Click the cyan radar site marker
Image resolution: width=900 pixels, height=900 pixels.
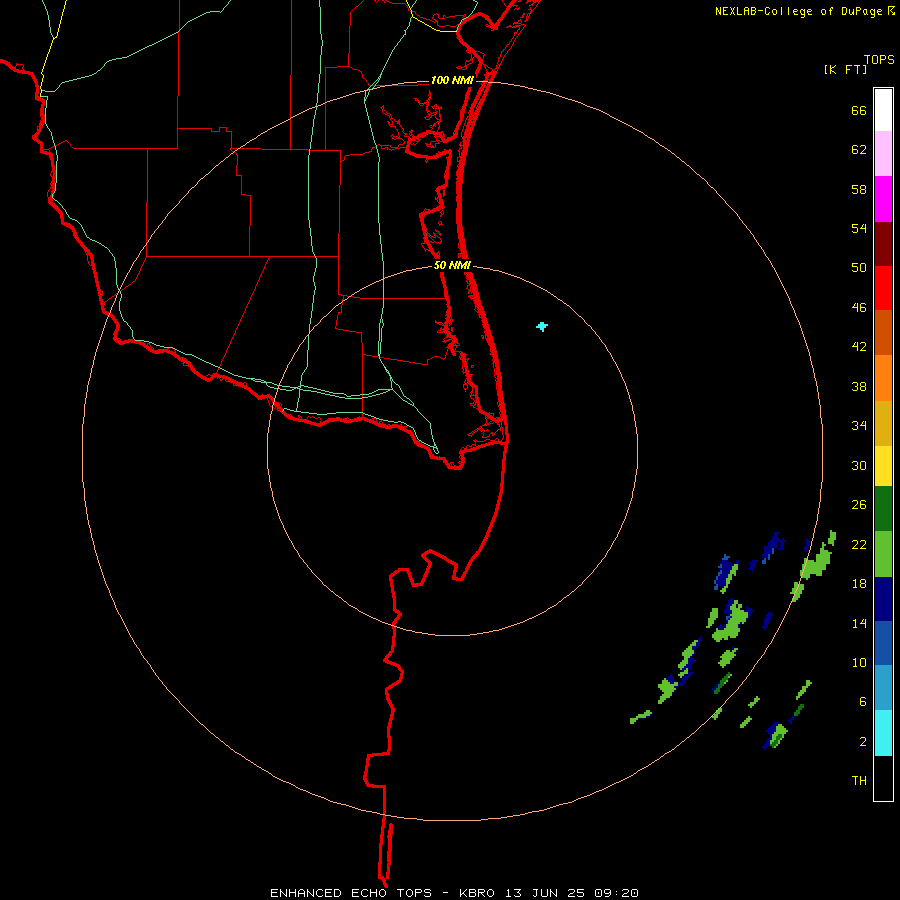pos(542,327)
